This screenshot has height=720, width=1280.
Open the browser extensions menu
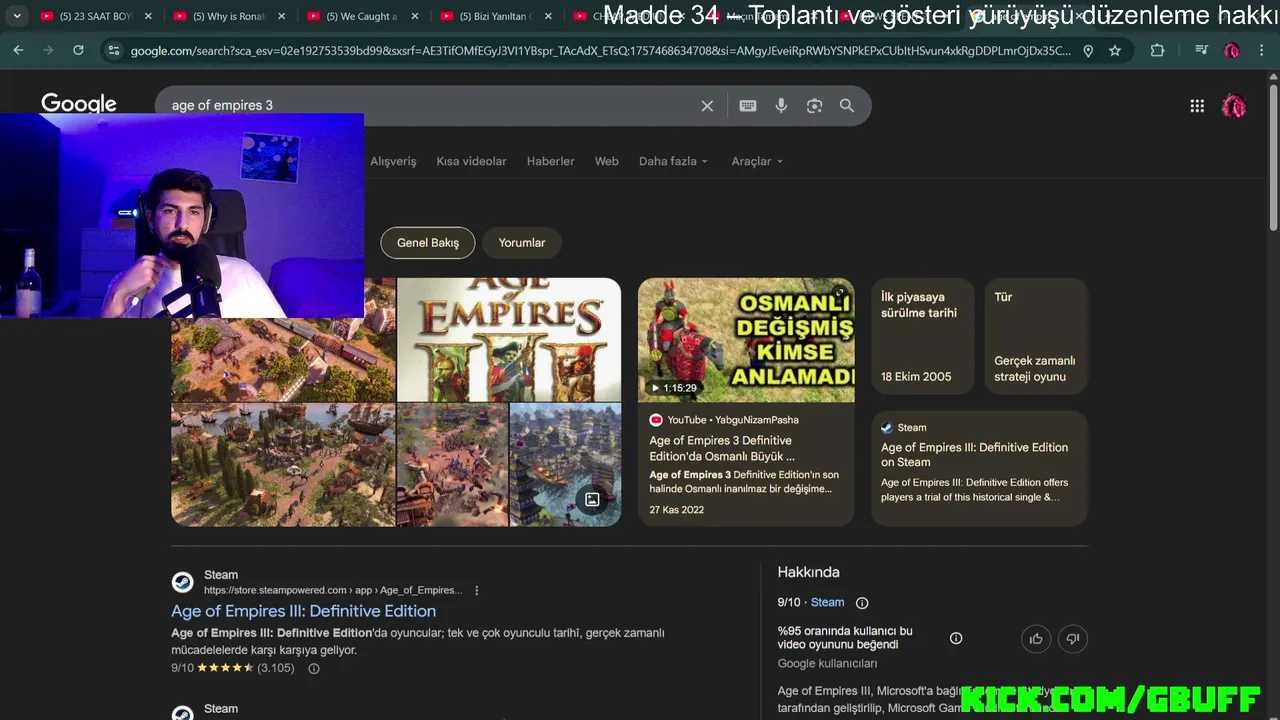[x=1157, y=51]
